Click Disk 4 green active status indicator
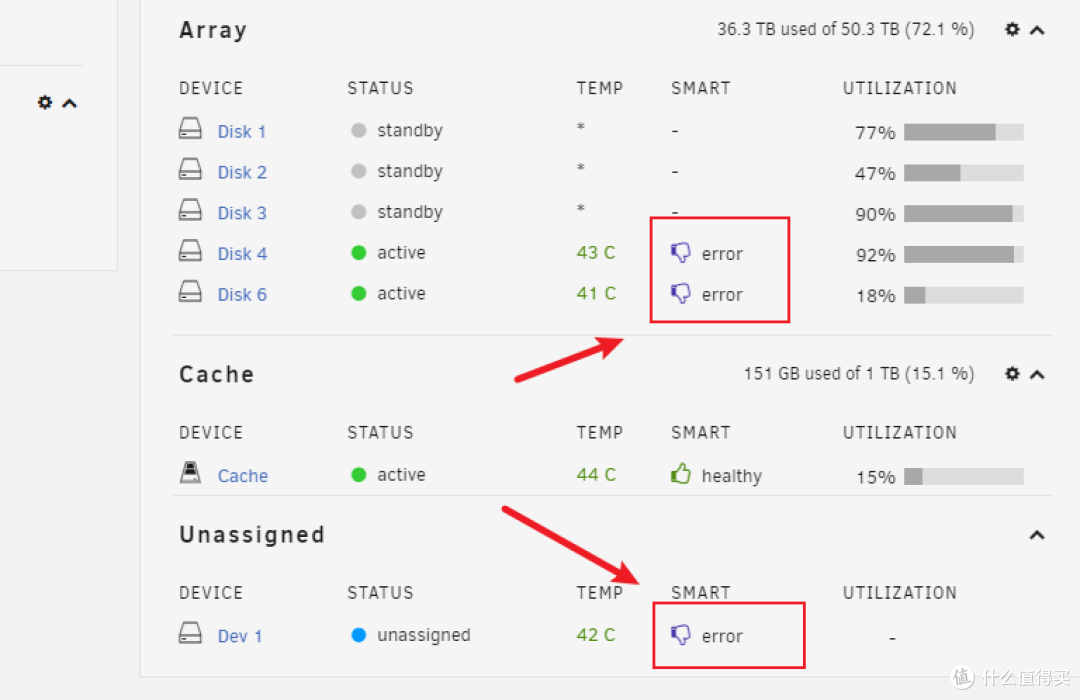Image resolution: width=1080 pixels, height=700 pixels. [x=359, y=253]
